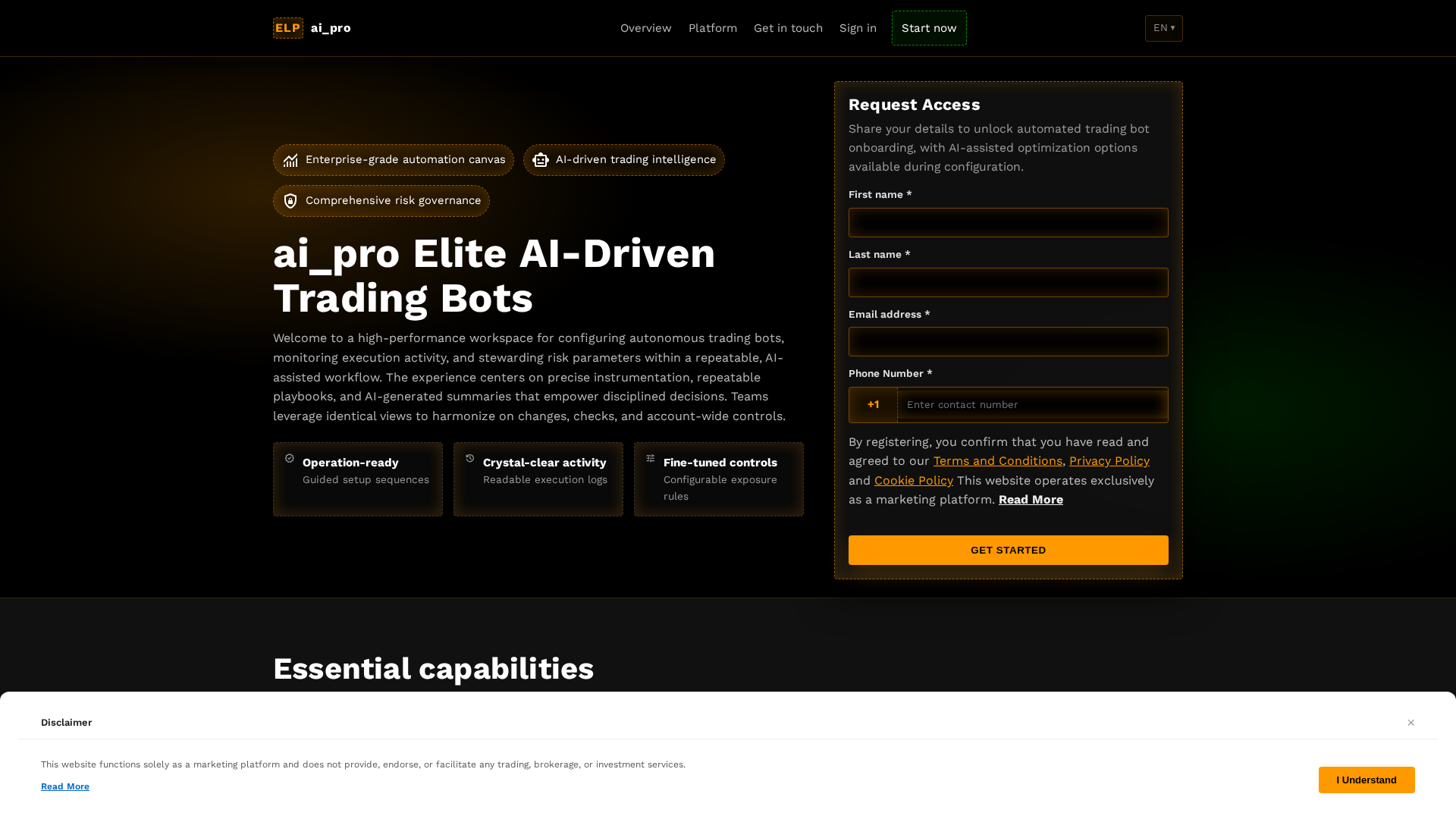The width and height of the screenshot is (1456, 819).
Task: Click the Disclaimer title text
Action: point(67,723)
